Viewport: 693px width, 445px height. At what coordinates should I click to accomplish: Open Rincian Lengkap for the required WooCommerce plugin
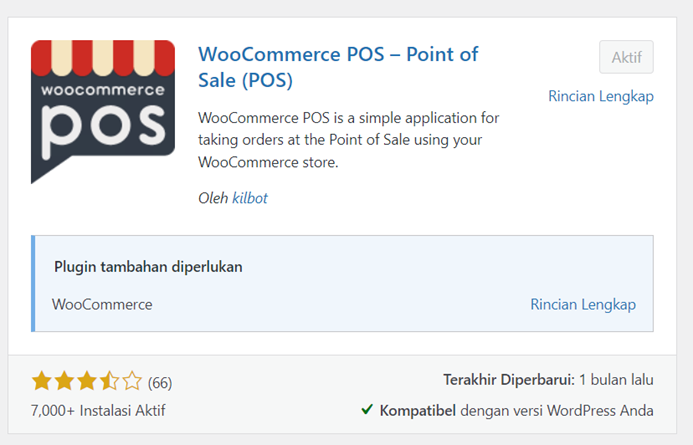coord(582,304)
